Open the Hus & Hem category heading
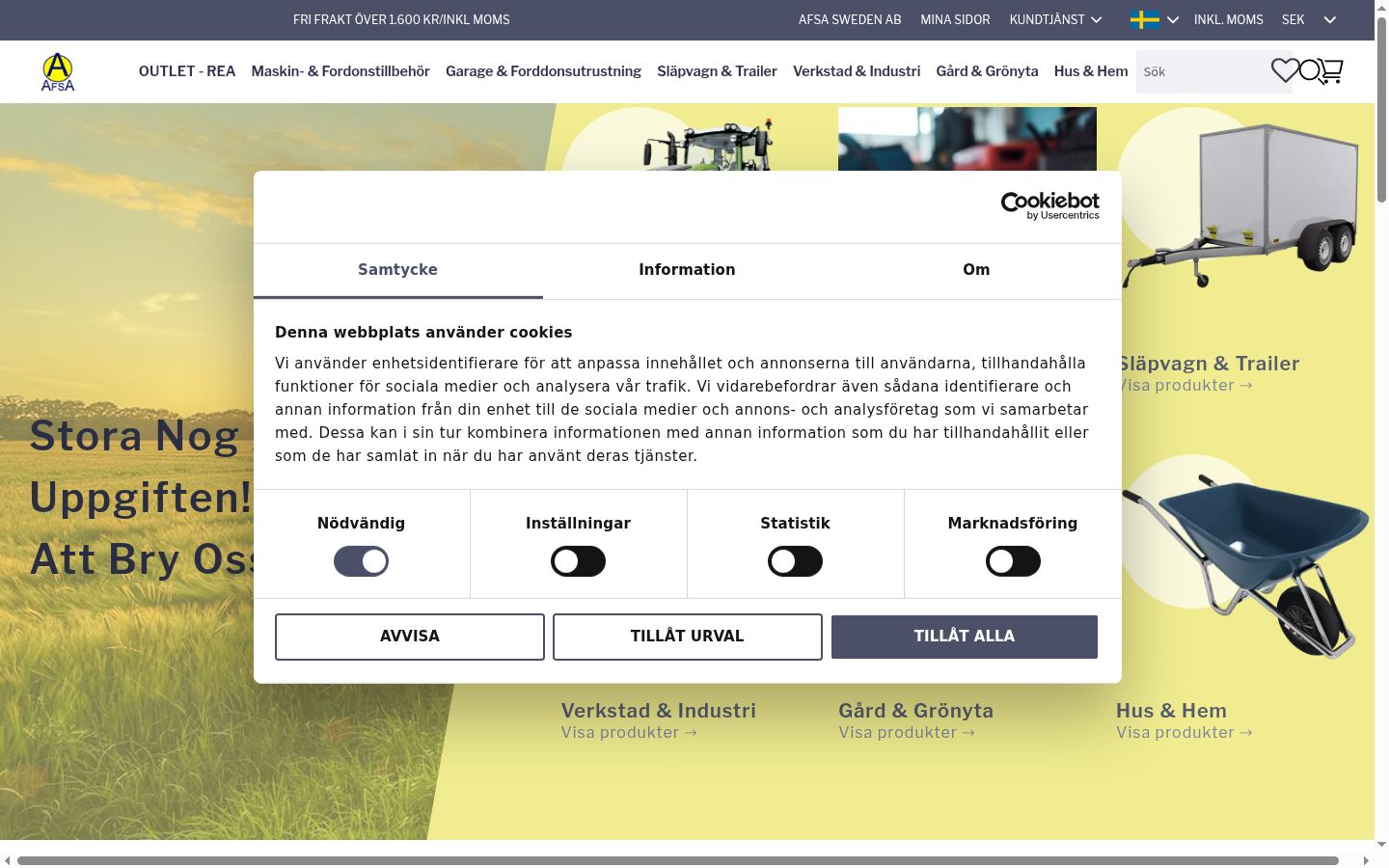This screenshot has width=1389, height=868. pos(1171,711)
